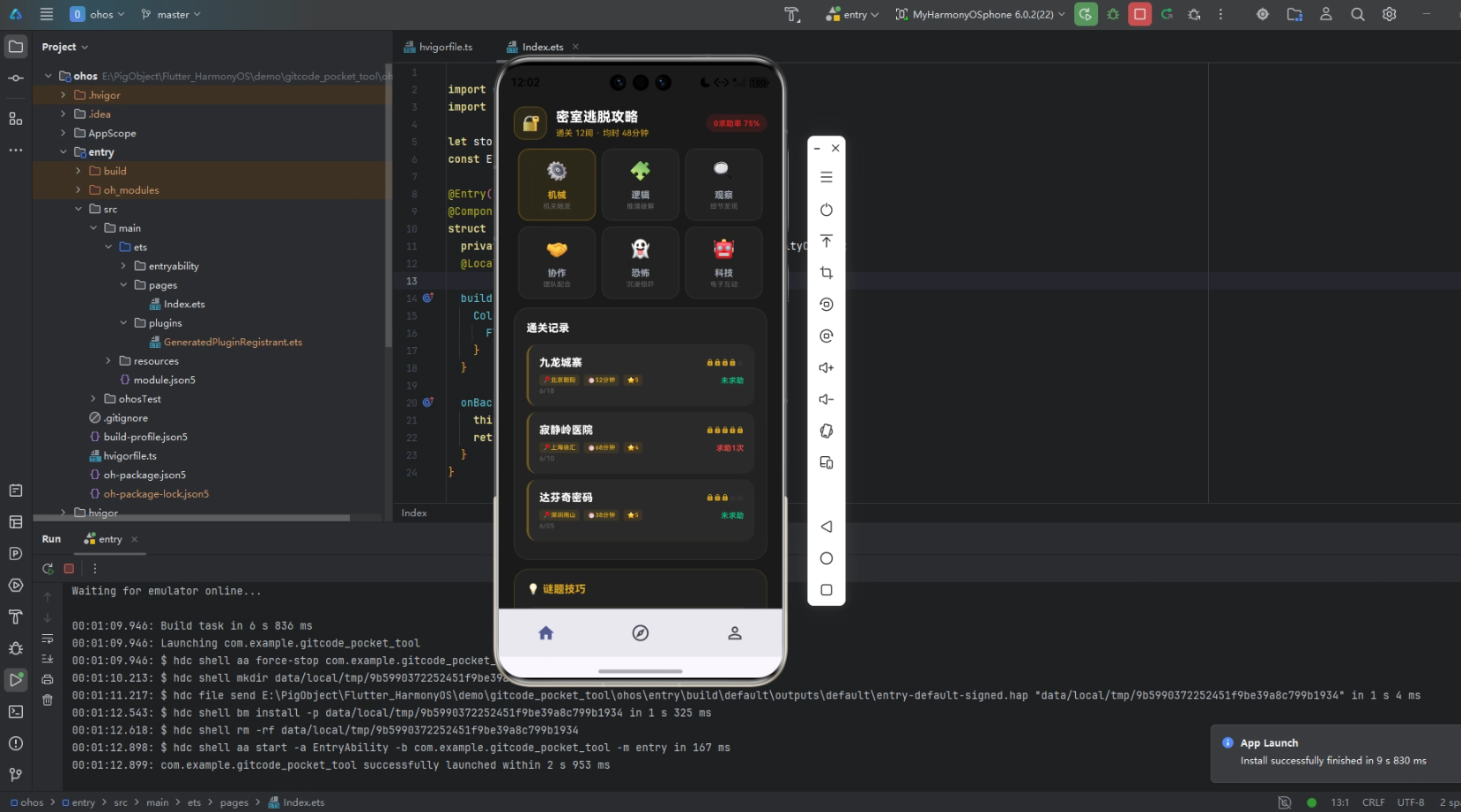Click the Project panel horizontal scrollbar
Image resolution: width=1461 pixels, height=812 pixels.
[191, 518]
